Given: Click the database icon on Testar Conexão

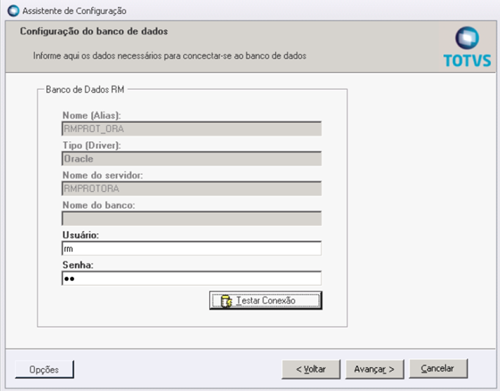Looking at the screenshot, I should [x=227, y=301].
